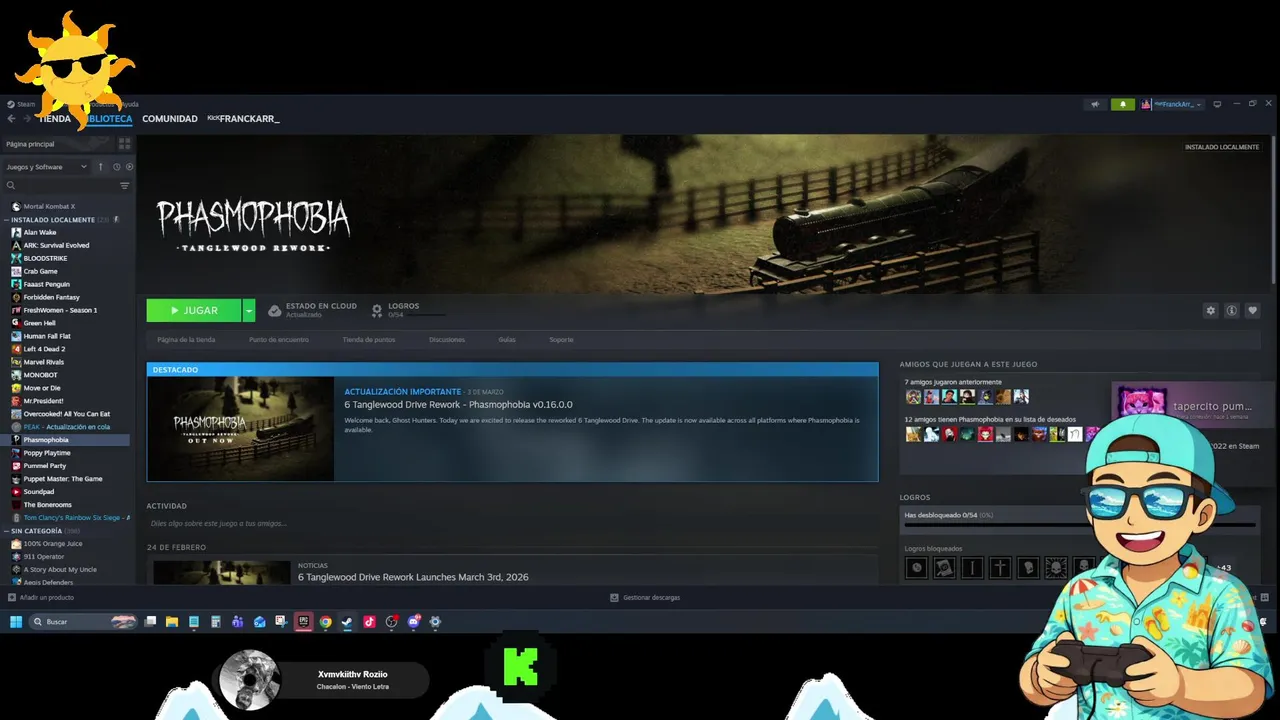Screen dimensions: 1280x720
Task: Open March 3rd launch news headline
Action: pos(413,577)
